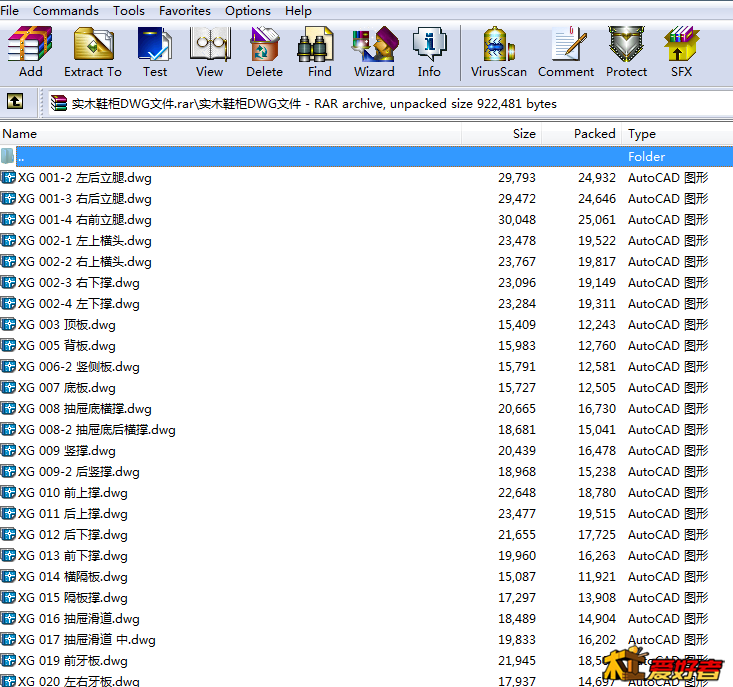This screenshot has height=687, width=733.
Task: Click the parent folder icon in file list
Action: (x=8, y=156)
